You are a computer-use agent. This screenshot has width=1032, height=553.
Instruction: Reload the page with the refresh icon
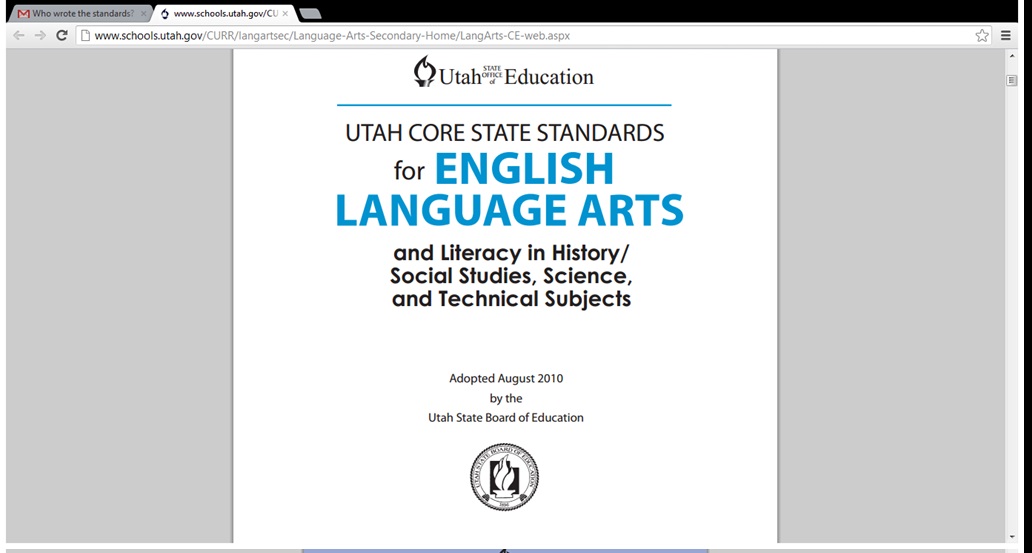tap(62, 36)
